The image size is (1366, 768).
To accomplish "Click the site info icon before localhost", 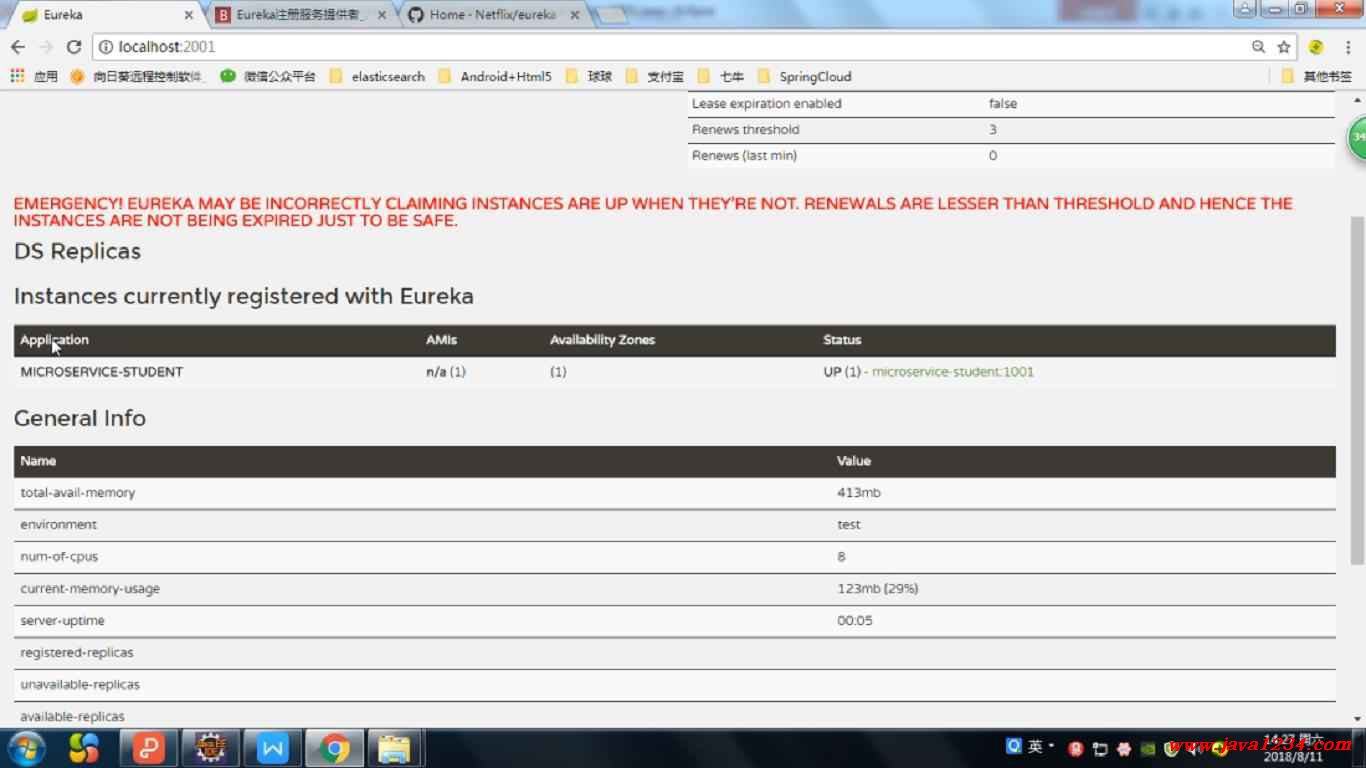I will (106, 47).
